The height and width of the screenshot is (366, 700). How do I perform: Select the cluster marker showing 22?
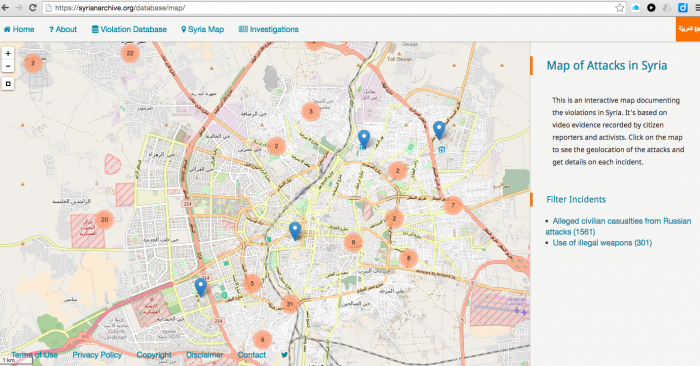click(x=130, y=53)
